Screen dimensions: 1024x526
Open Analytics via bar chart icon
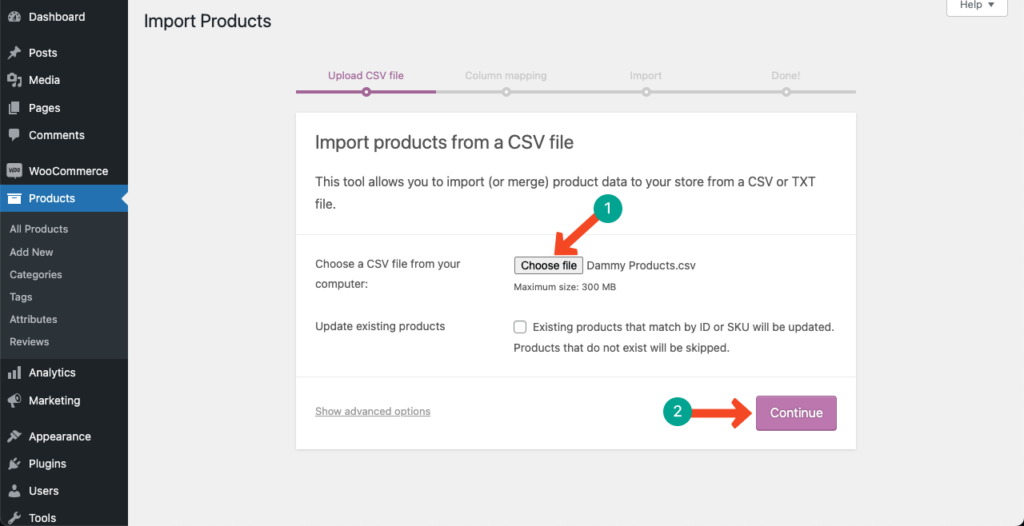[14, 373]
